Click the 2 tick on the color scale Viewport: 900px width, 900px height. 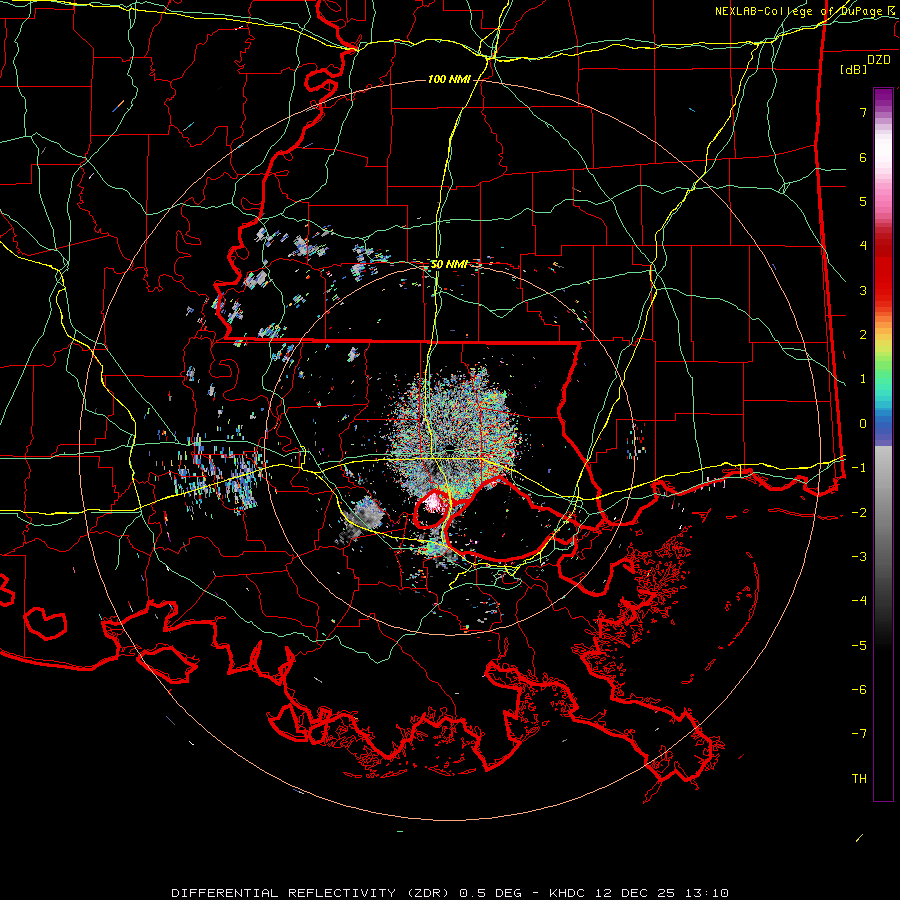(863, 335)
